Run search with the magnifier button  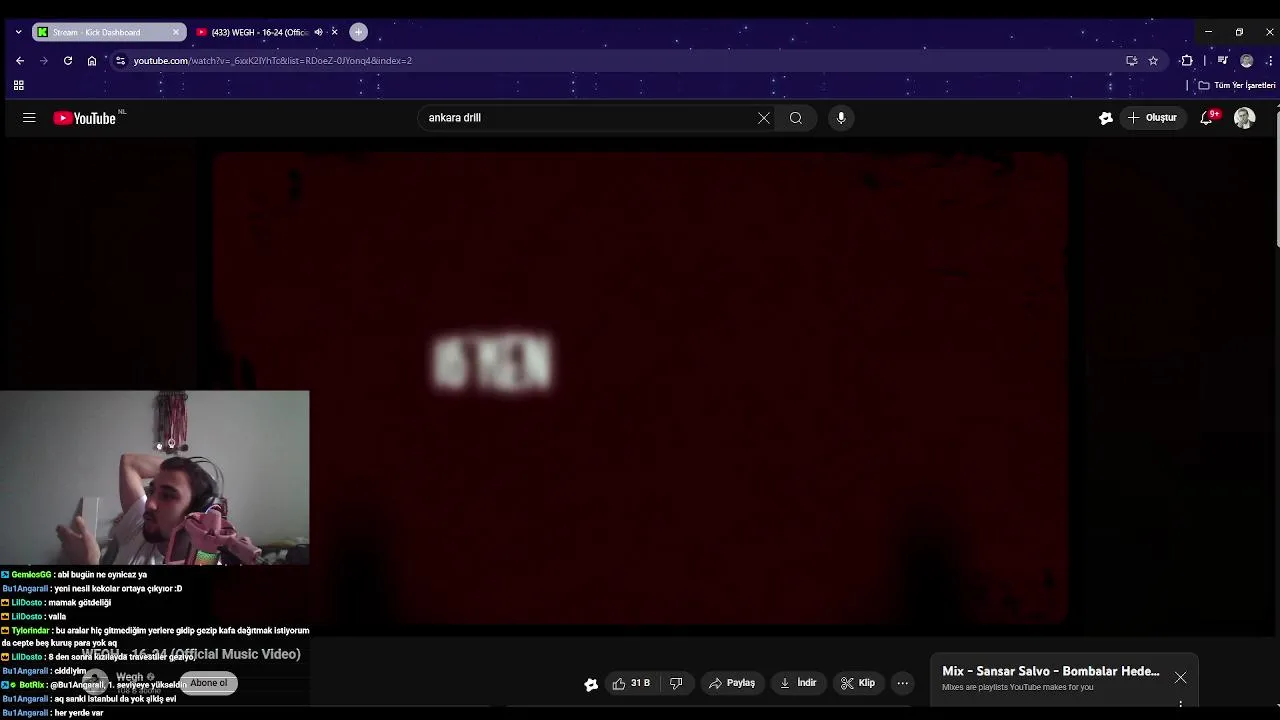point(796,118)
